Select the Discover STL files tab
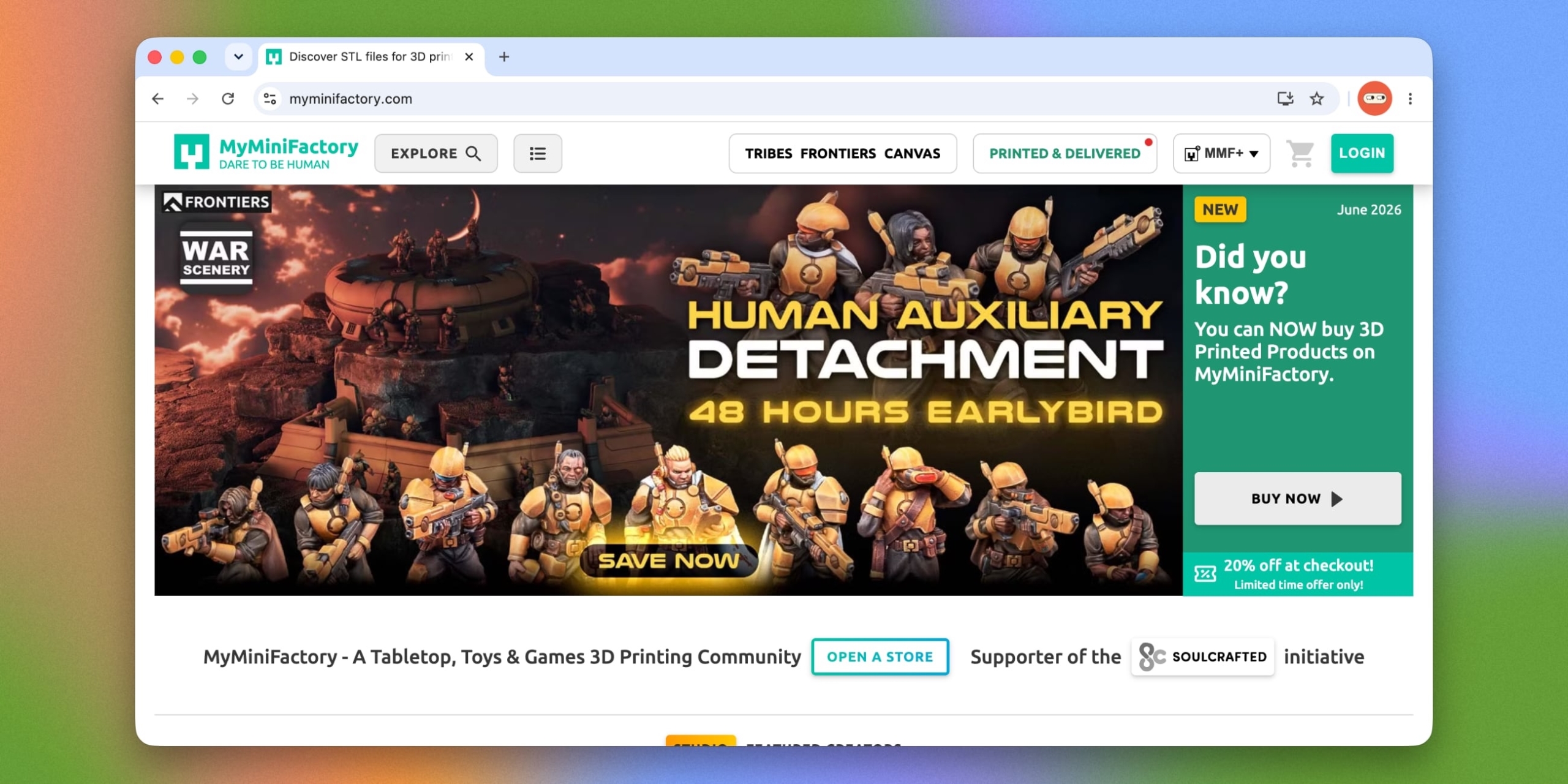1568x784 pixels. click(371, 57)
